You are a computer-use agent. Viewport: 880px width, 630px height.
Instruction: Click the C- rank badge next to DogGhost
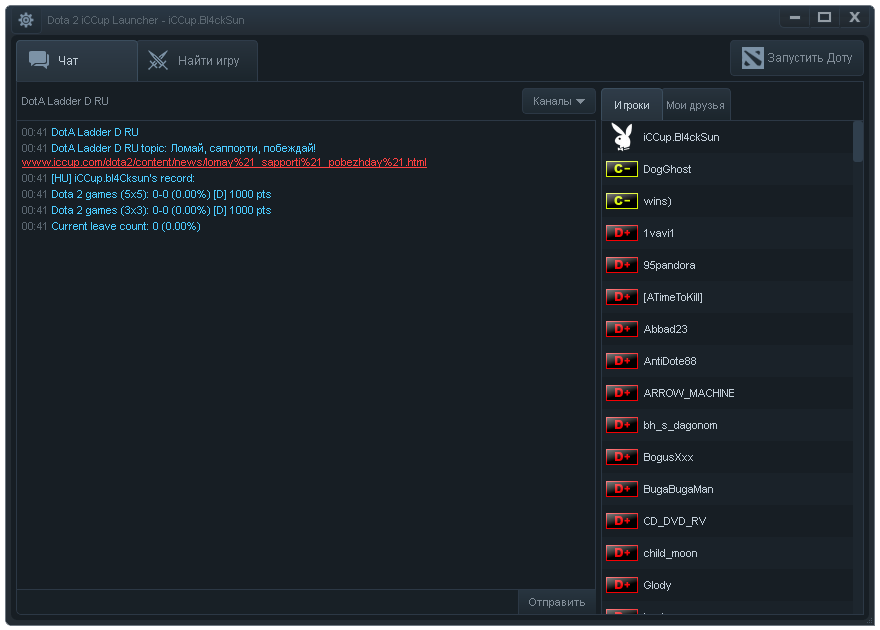(621, 169)
